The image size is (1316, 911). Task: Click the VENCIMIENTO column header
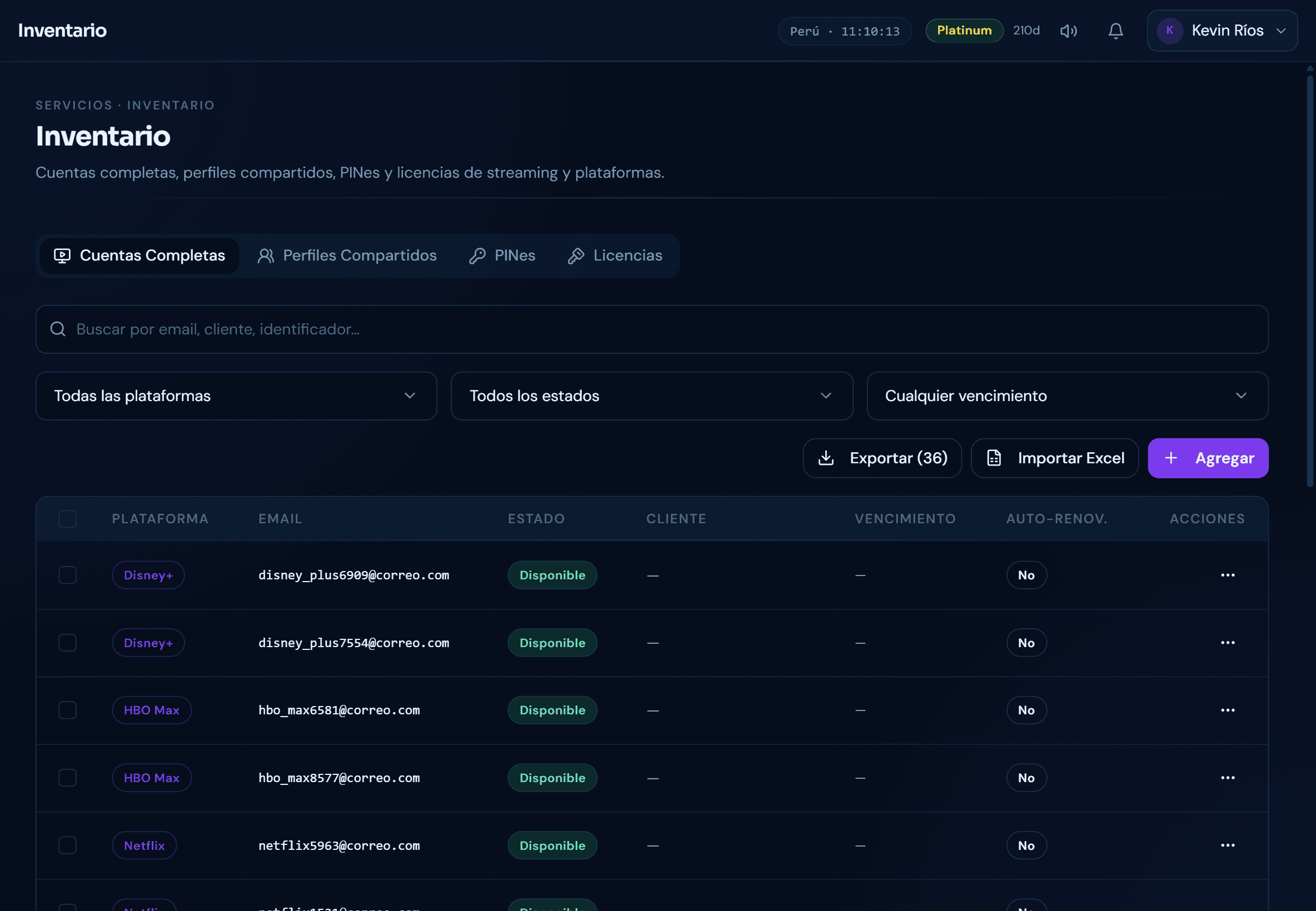click(905, 519)
